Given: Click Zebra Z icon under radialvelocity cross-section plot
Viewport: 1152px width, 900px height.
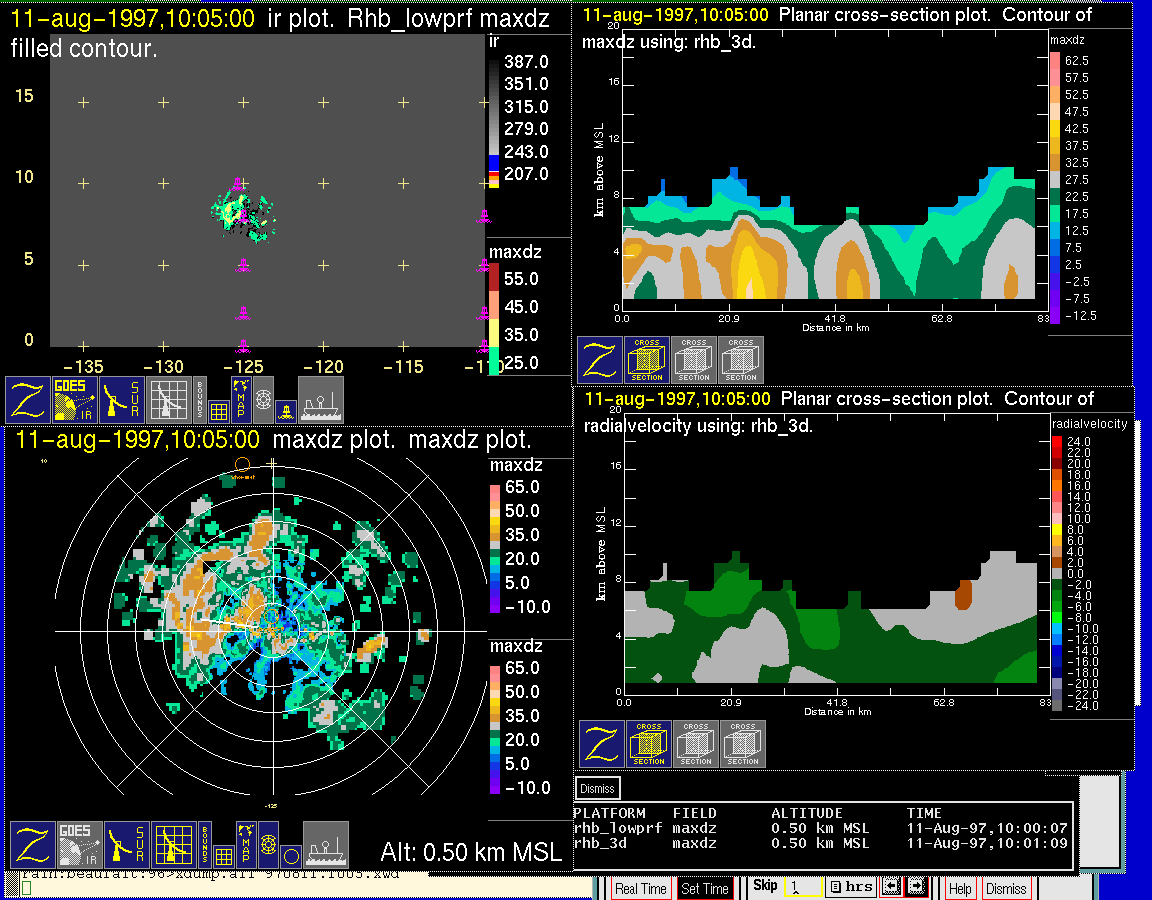Looking at the screenshot, I should 602,744.
